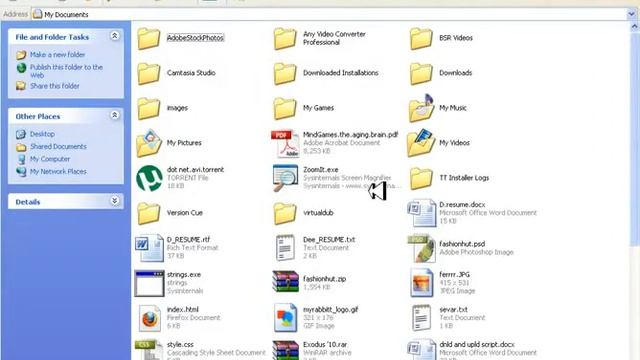Select the Camtasia Studio folder icon

[149, 73]
